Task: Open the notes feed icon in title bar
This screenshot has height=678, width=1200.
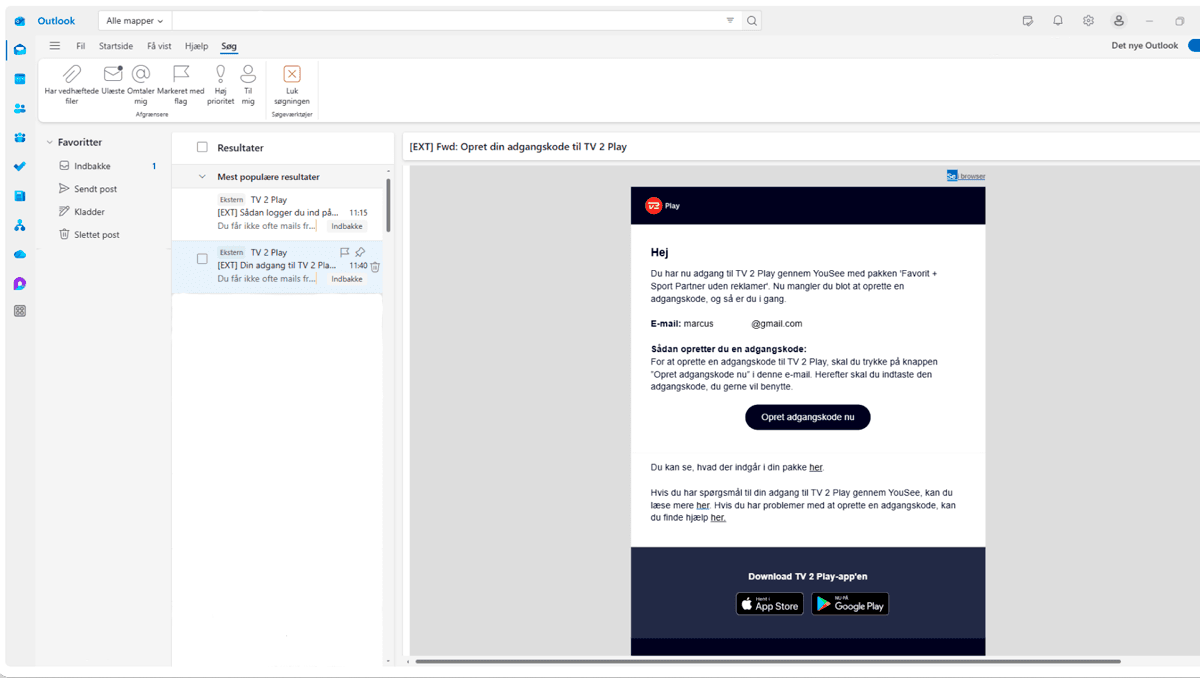Action: tap(1027, 20)
